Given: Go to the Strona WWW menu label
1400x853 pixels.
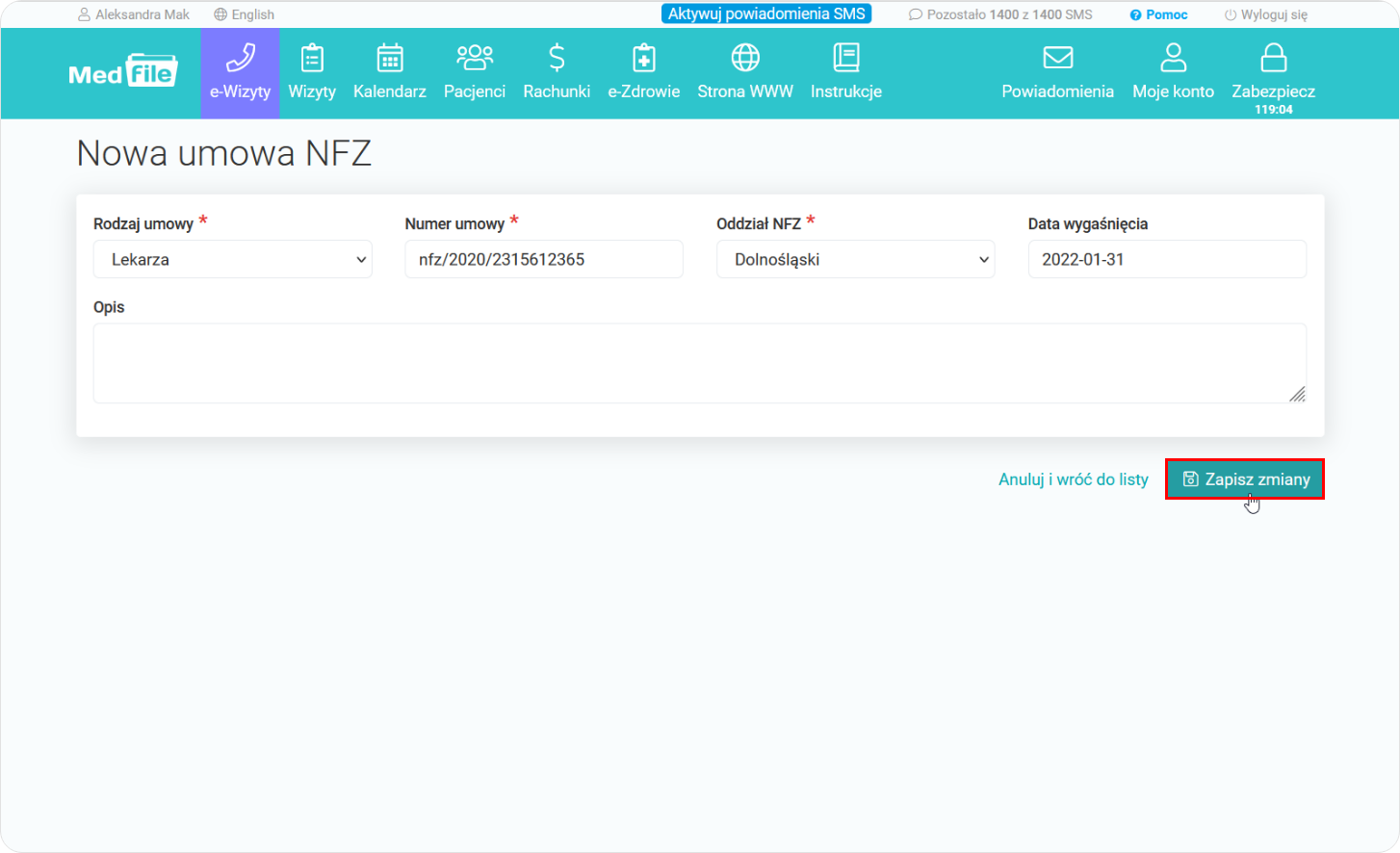Looking at the screenshot, I should click(x=745, y=91).
